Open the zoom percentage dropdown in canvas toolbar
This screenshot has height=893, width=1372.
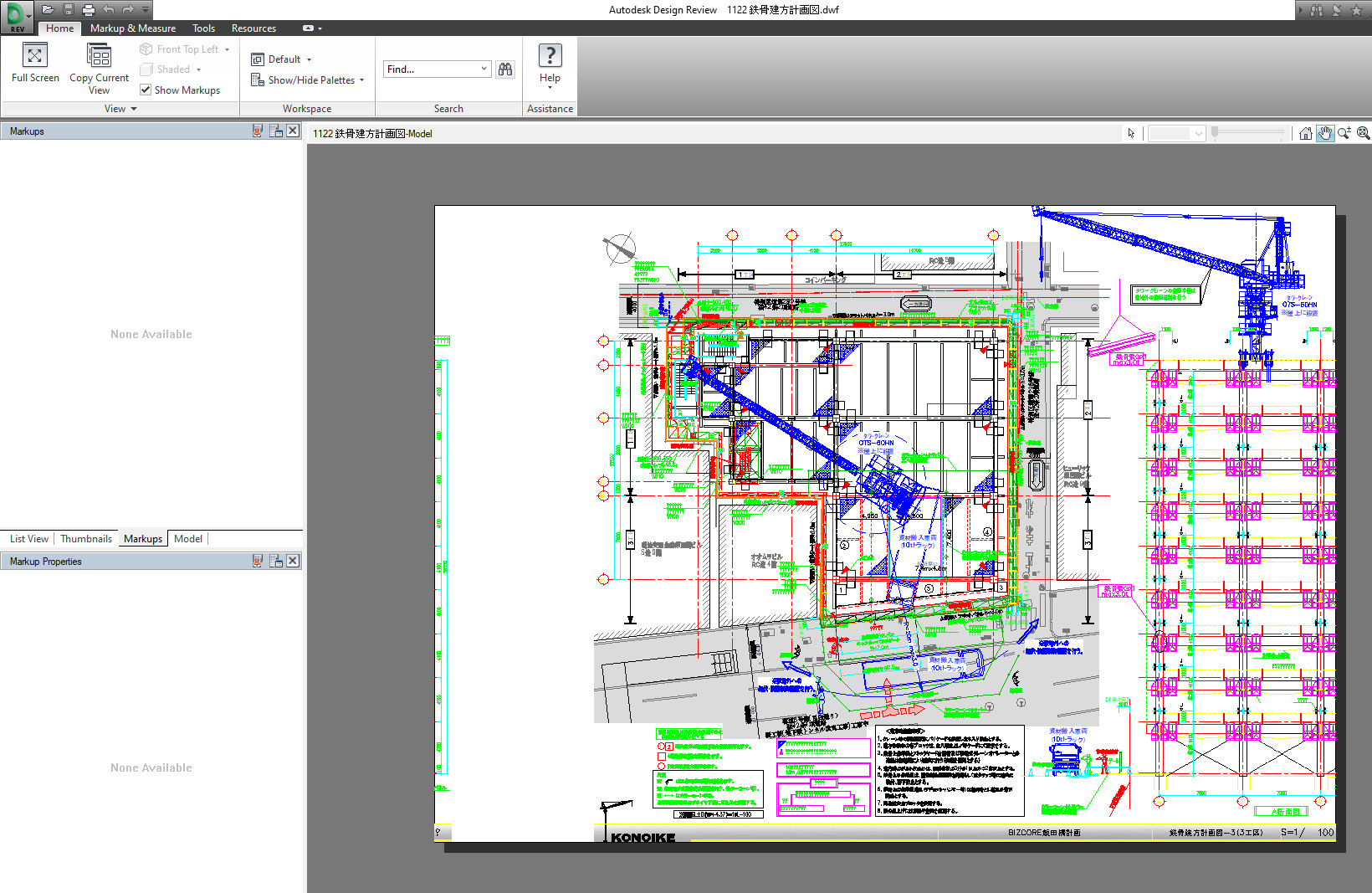(x=1199, y=133)
